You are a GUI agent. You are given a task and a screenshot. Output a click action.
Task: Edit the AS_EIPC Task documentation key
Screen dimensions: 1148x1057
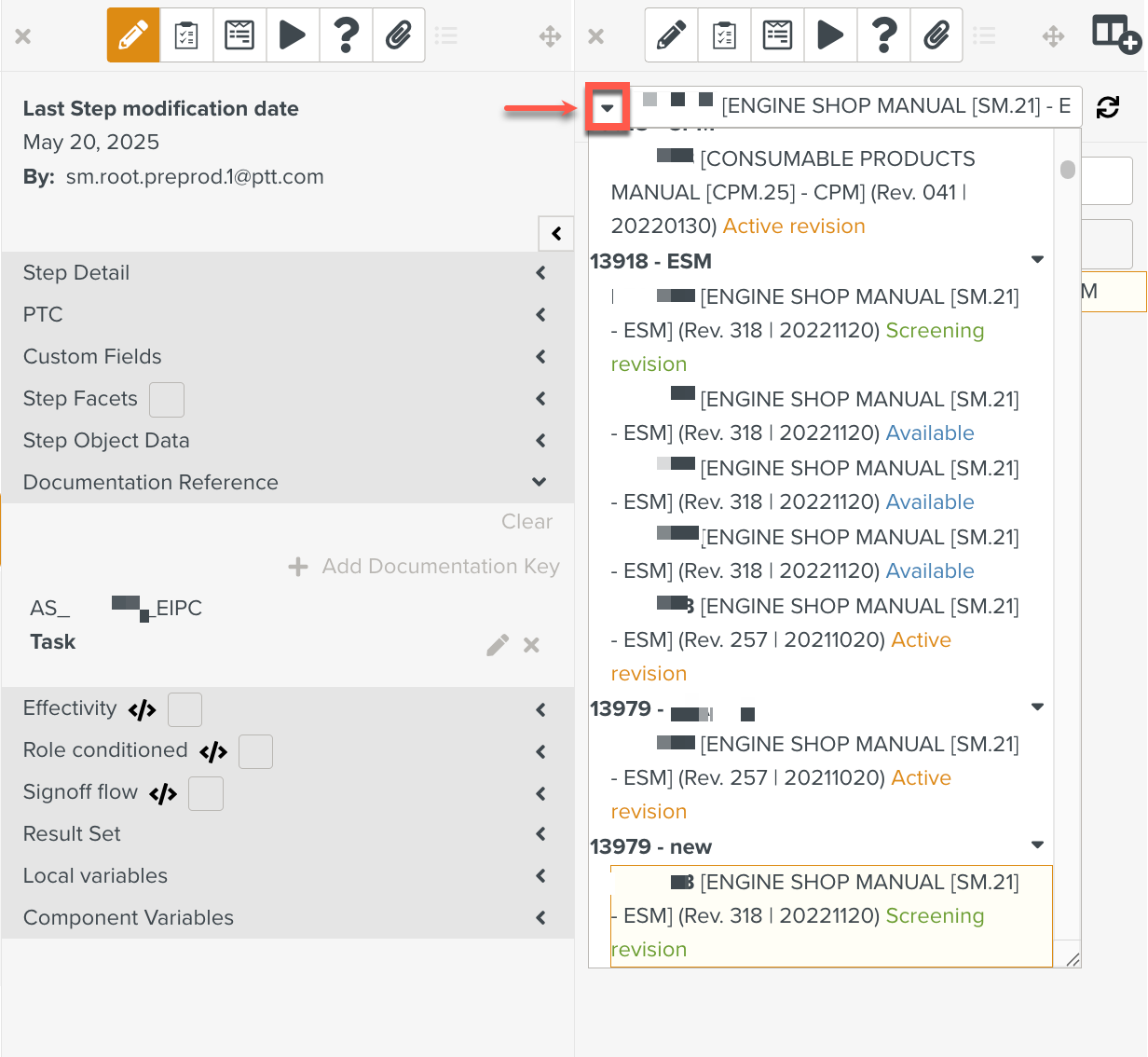pyautogui.click(x=498, y=645)
